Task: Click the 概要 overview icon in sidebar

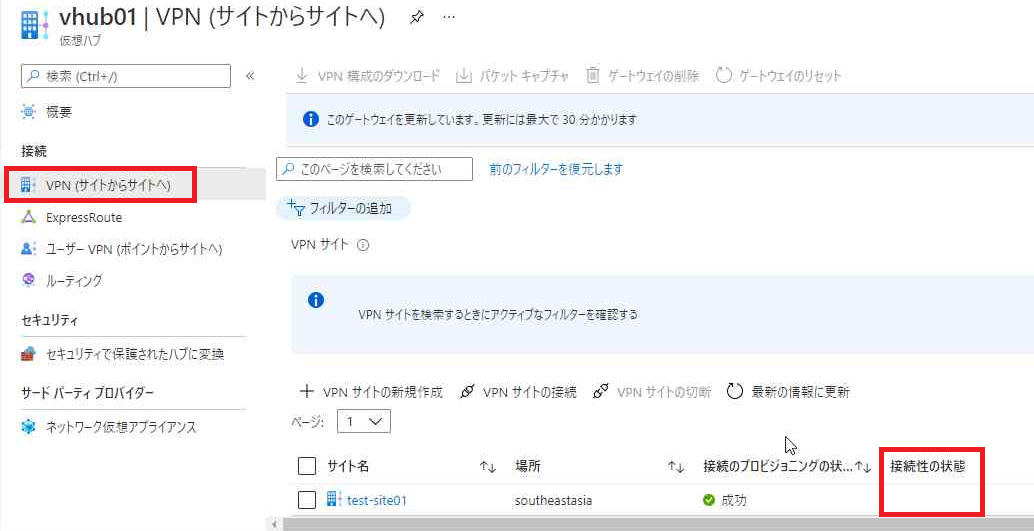Action: (x=28, y=112)
